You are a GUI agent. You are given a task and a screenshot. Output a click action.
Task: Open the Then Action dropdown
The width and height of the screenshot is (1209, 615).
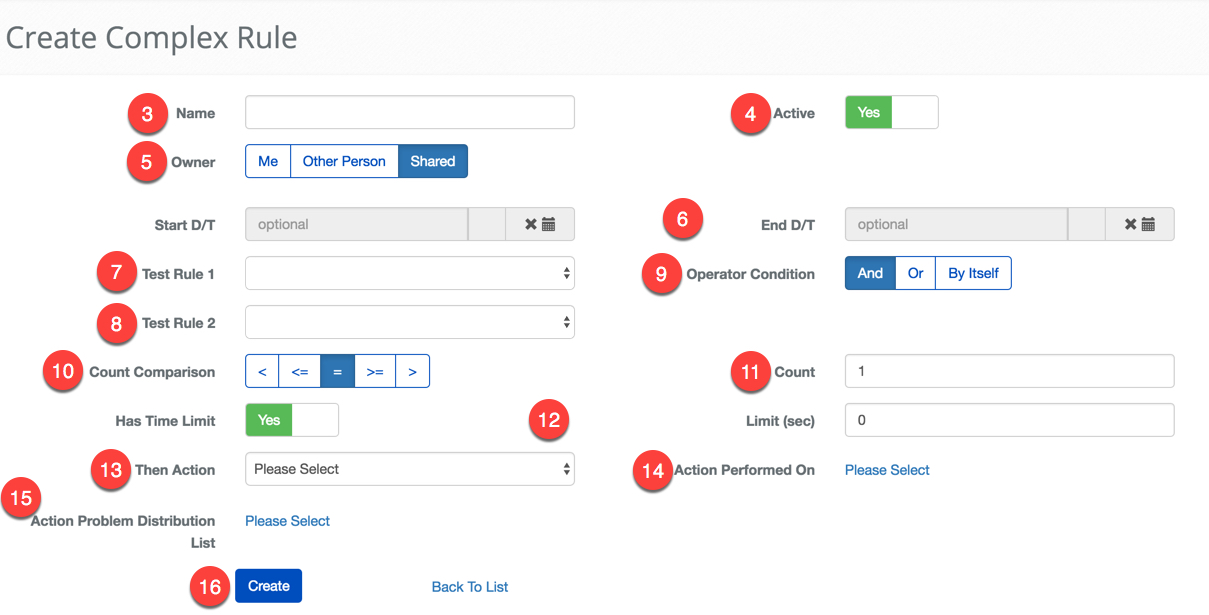point(409,469)
